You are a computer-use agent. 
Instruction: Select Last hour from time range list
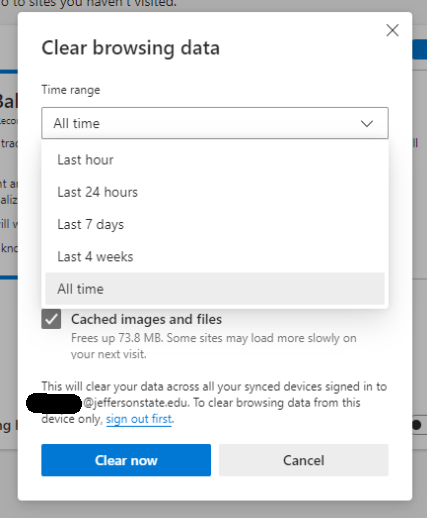215,160
